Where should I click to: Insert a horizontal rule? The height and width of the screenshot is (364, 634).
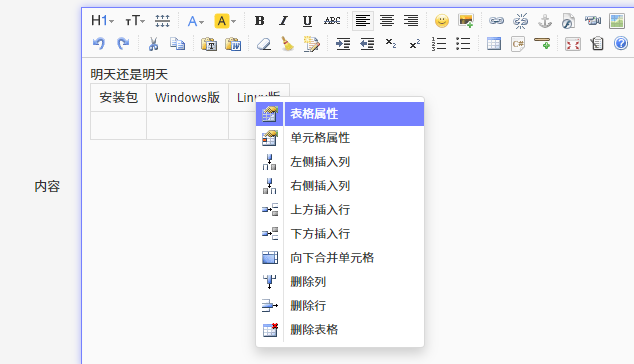tap(542, 44)
